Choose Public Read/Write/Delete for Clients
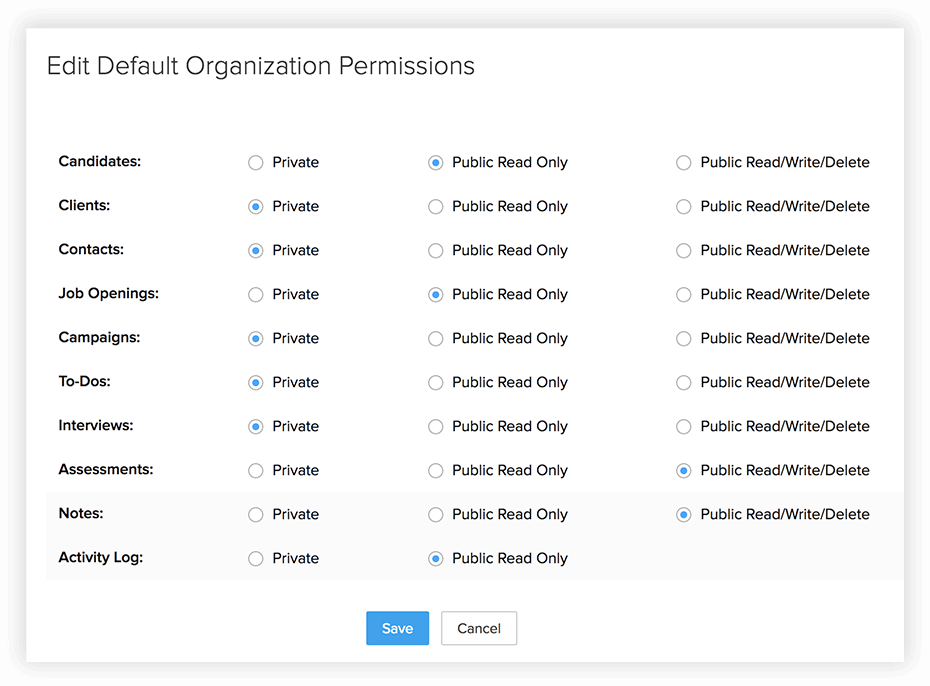 tap(684, 207)
